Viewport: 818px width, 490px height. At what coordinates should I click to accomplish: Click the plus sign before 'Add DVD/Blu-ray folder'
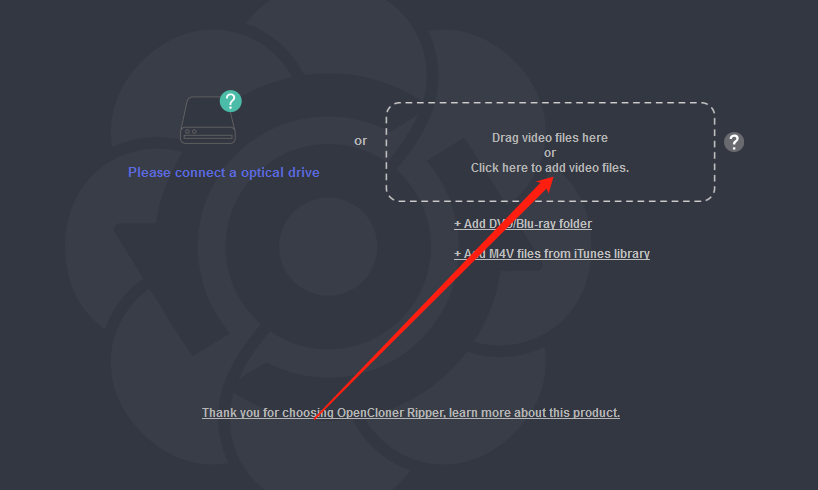pyautogui.click(x=458, y=224)
